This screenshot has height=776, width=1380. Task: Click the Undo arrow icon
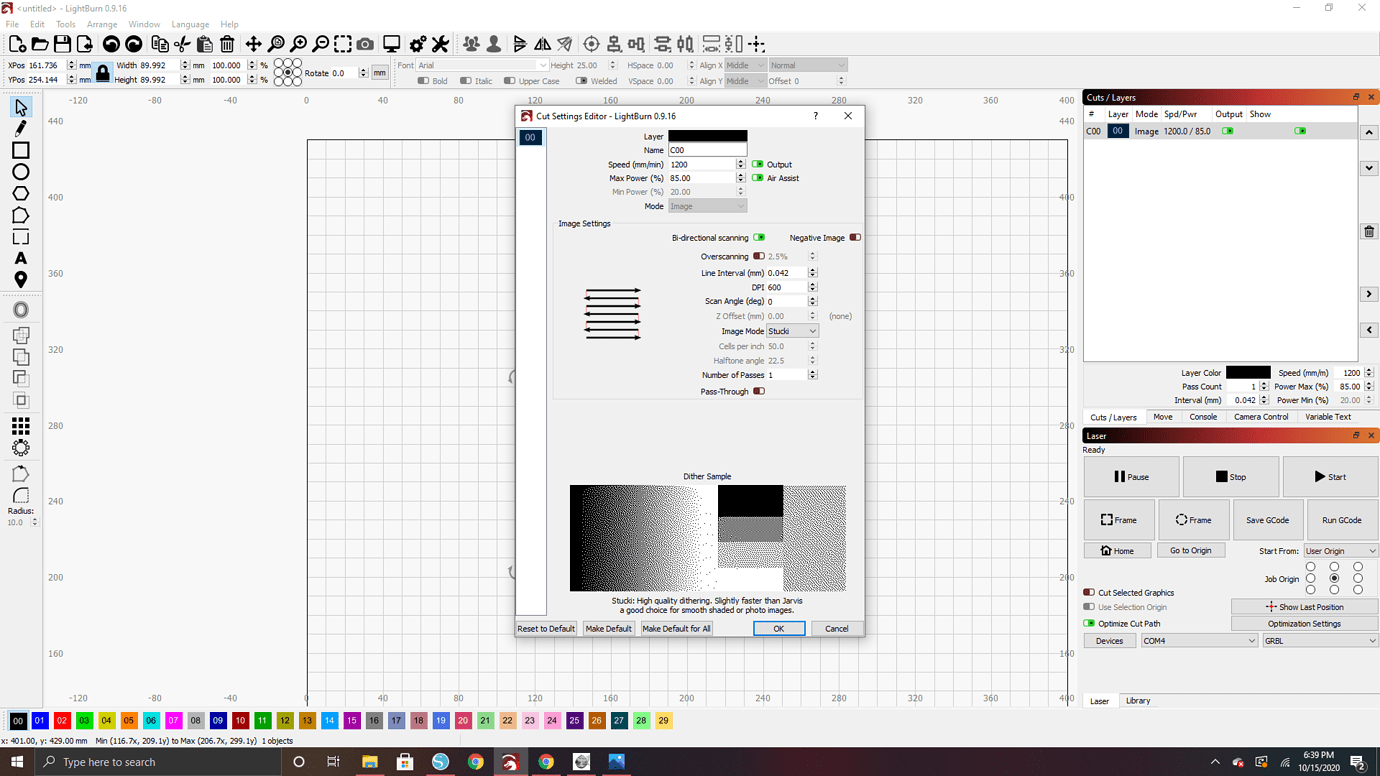point(111,44)
